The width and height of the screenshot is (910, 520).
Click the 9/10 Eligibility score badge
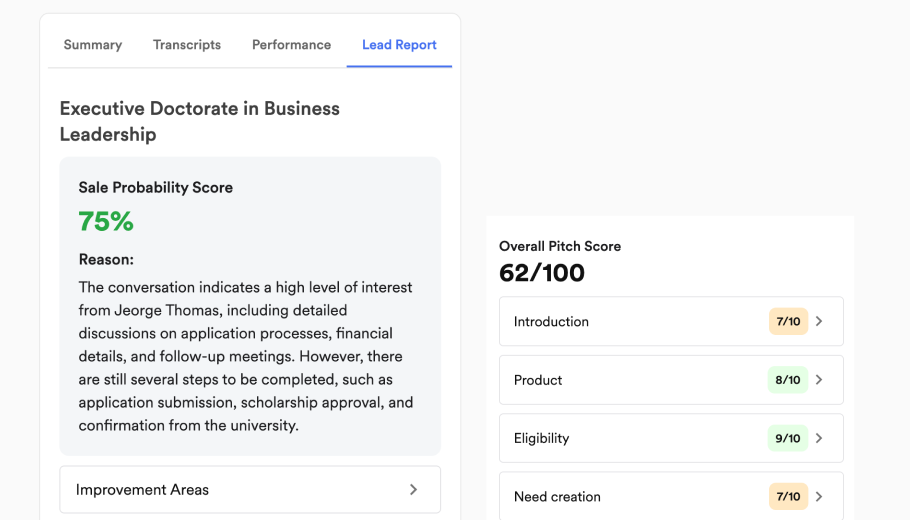[788, 438]
